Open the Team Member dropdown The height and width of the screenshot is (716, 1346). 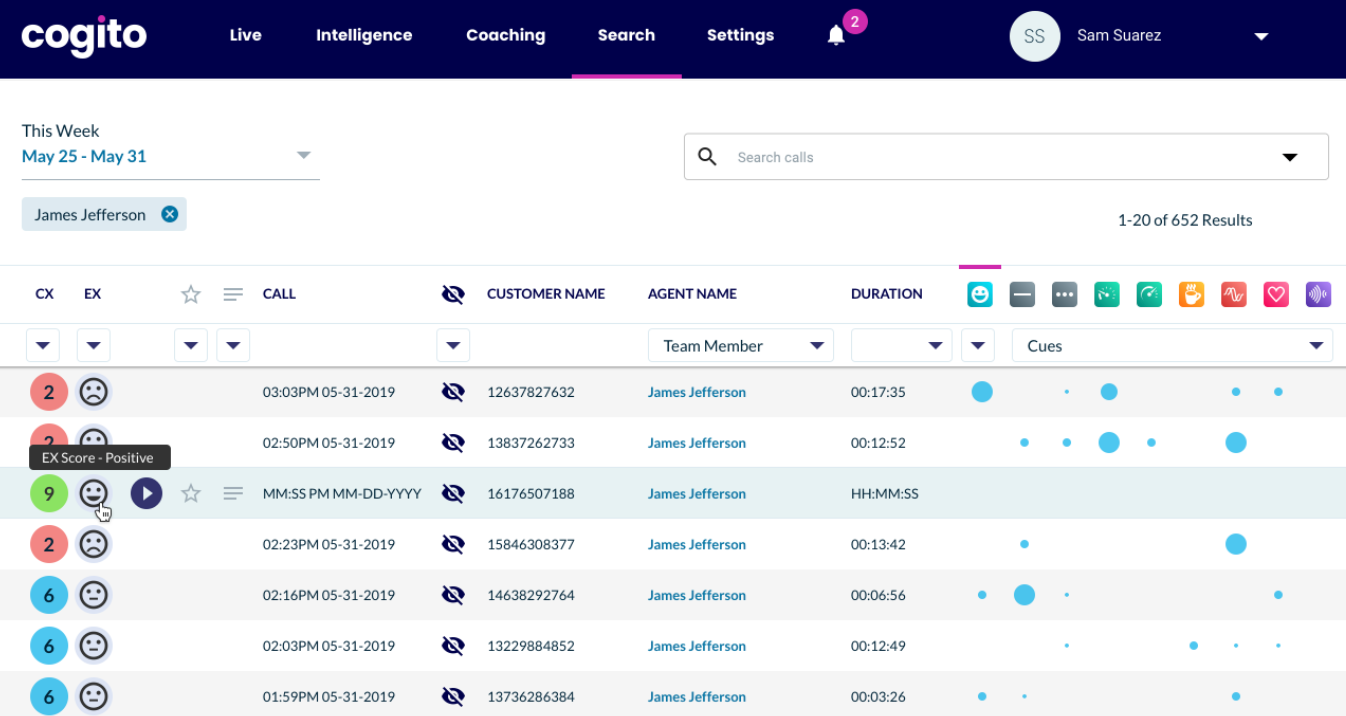741,346
